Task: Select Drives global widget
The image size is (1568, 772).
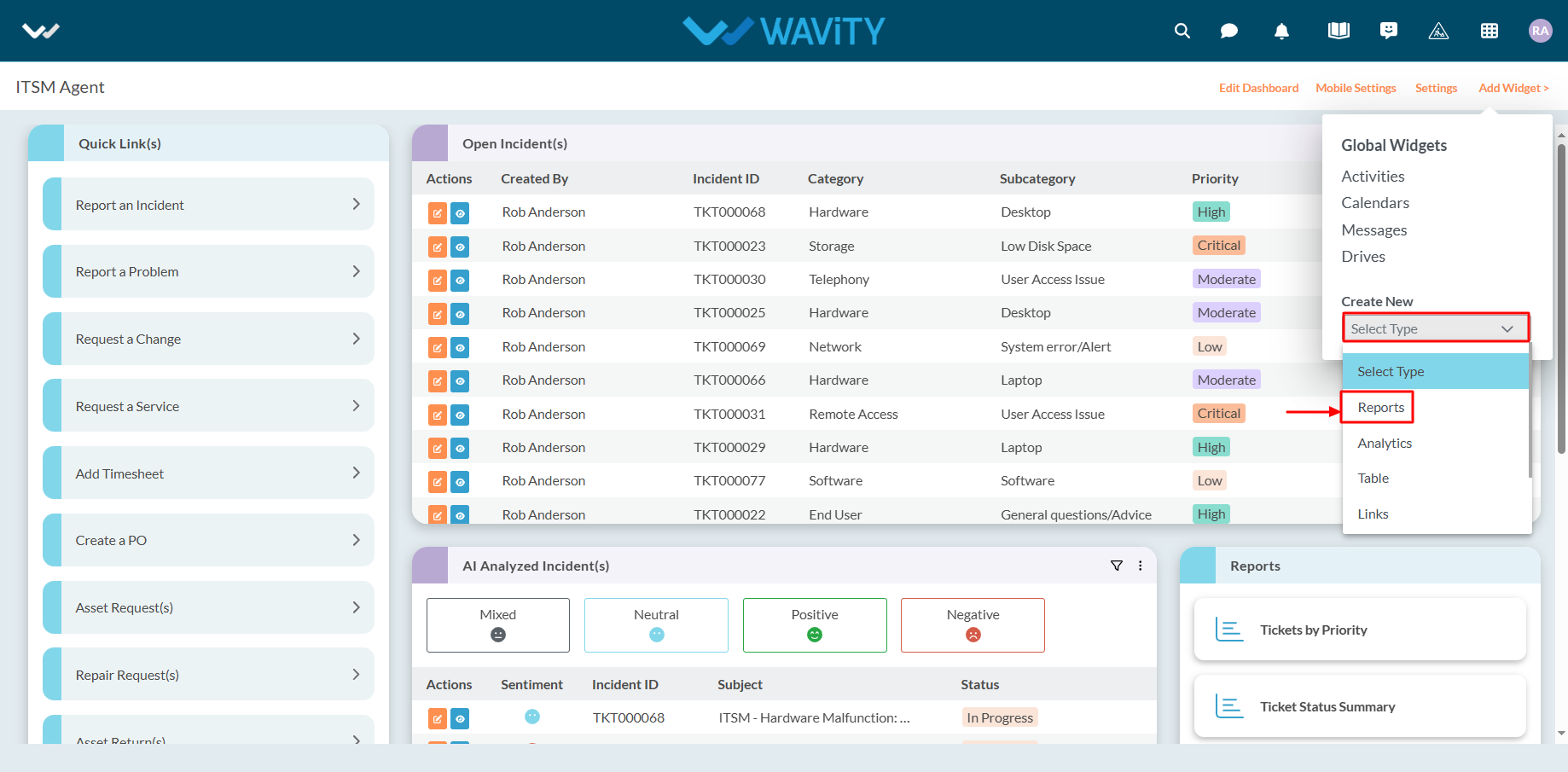Action: pyautogui.click(x=1363, y=257)
